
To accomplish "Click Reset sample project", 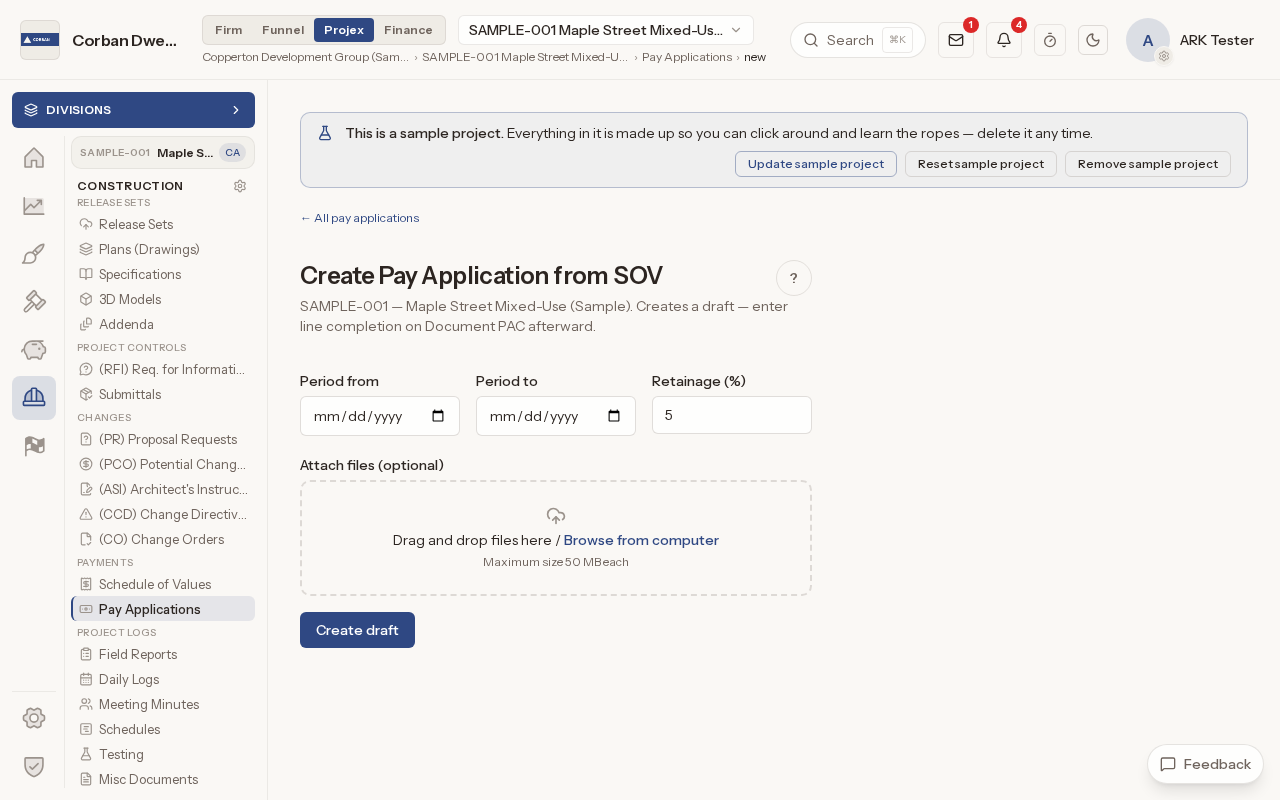I will tap(981, 164).
